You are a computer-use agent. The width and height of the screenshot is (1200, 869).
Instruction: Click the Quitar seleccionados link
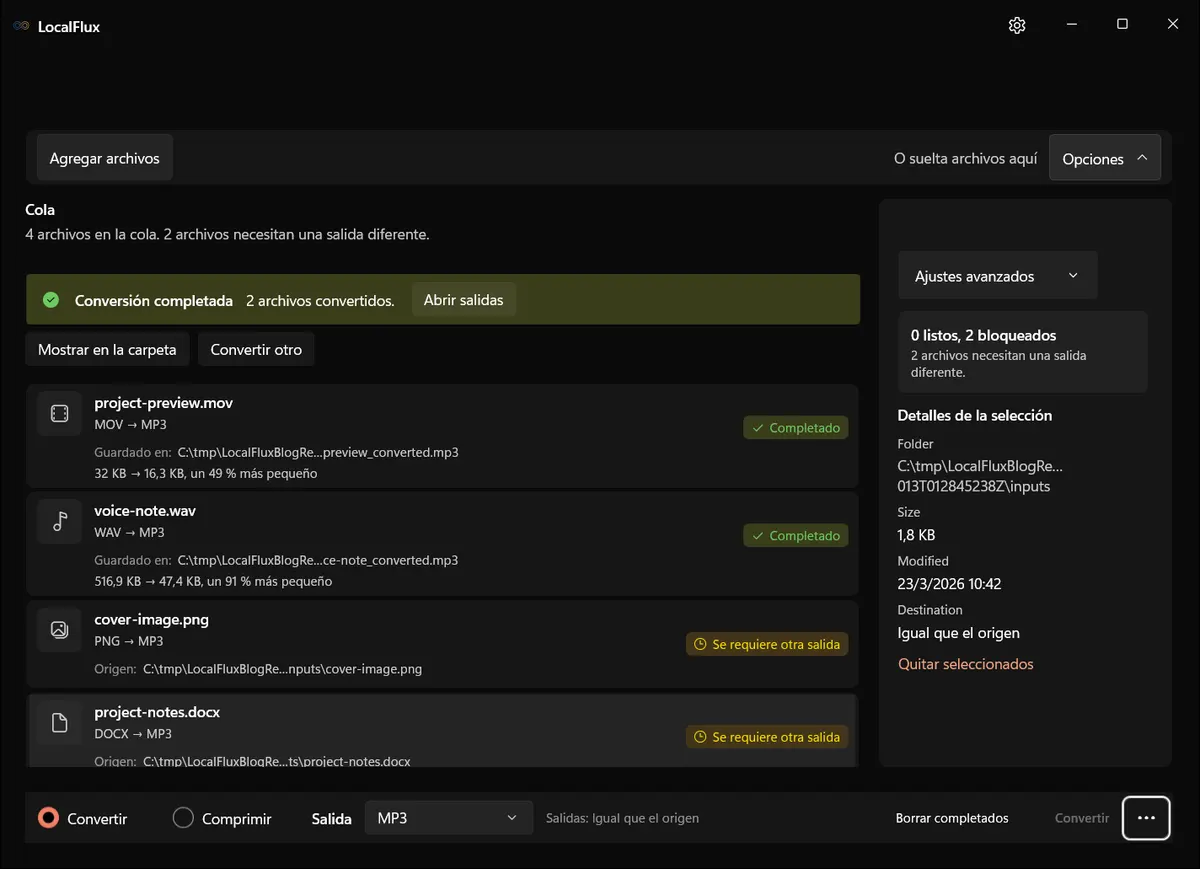966,664
